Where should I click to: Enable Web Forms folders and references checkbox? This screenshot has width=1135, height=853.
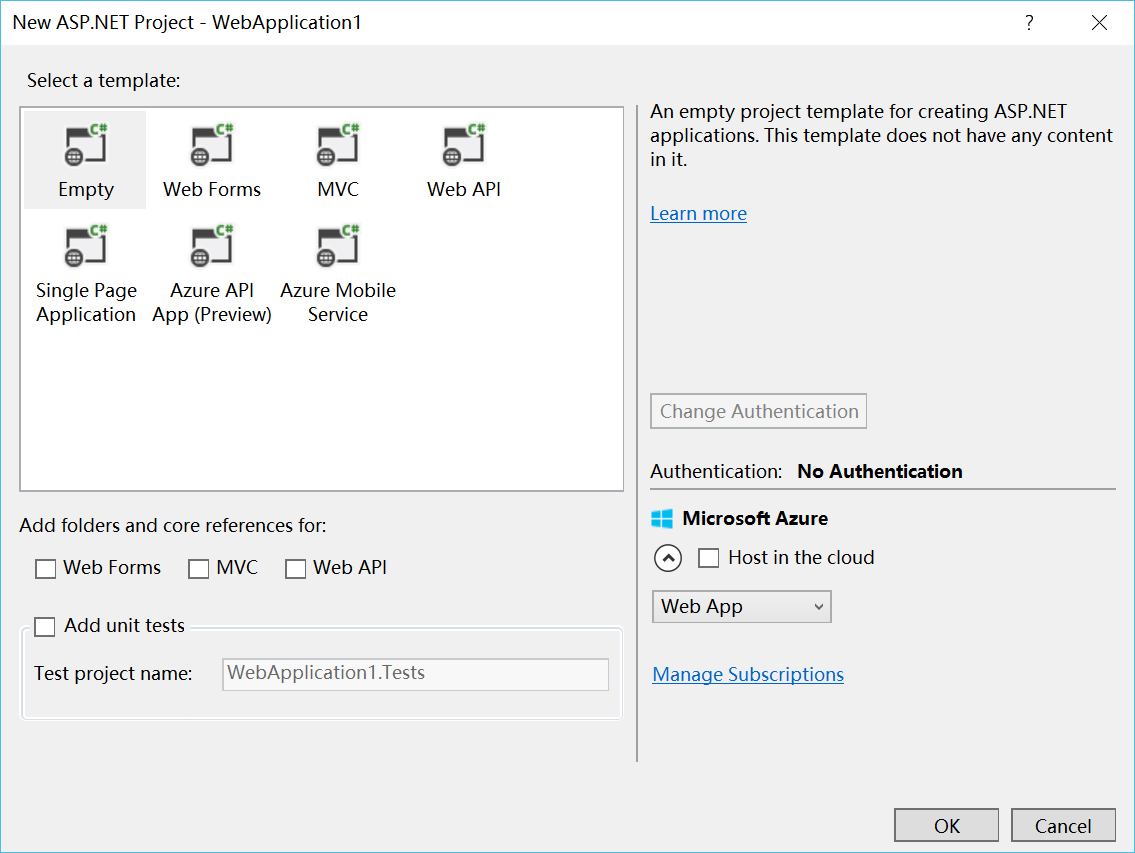pos(46,568)
